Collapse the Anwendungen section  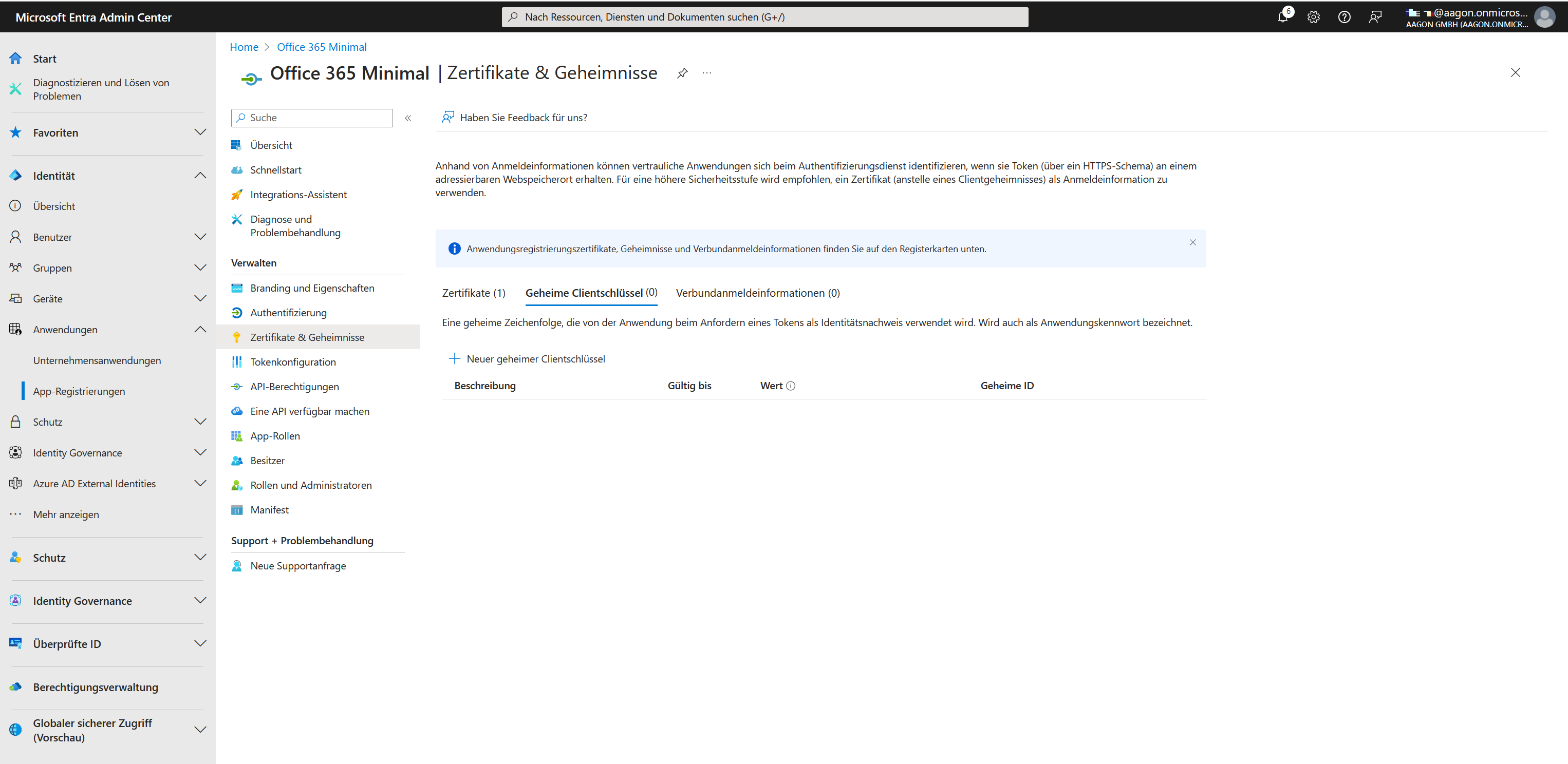(x=201, y=329)
